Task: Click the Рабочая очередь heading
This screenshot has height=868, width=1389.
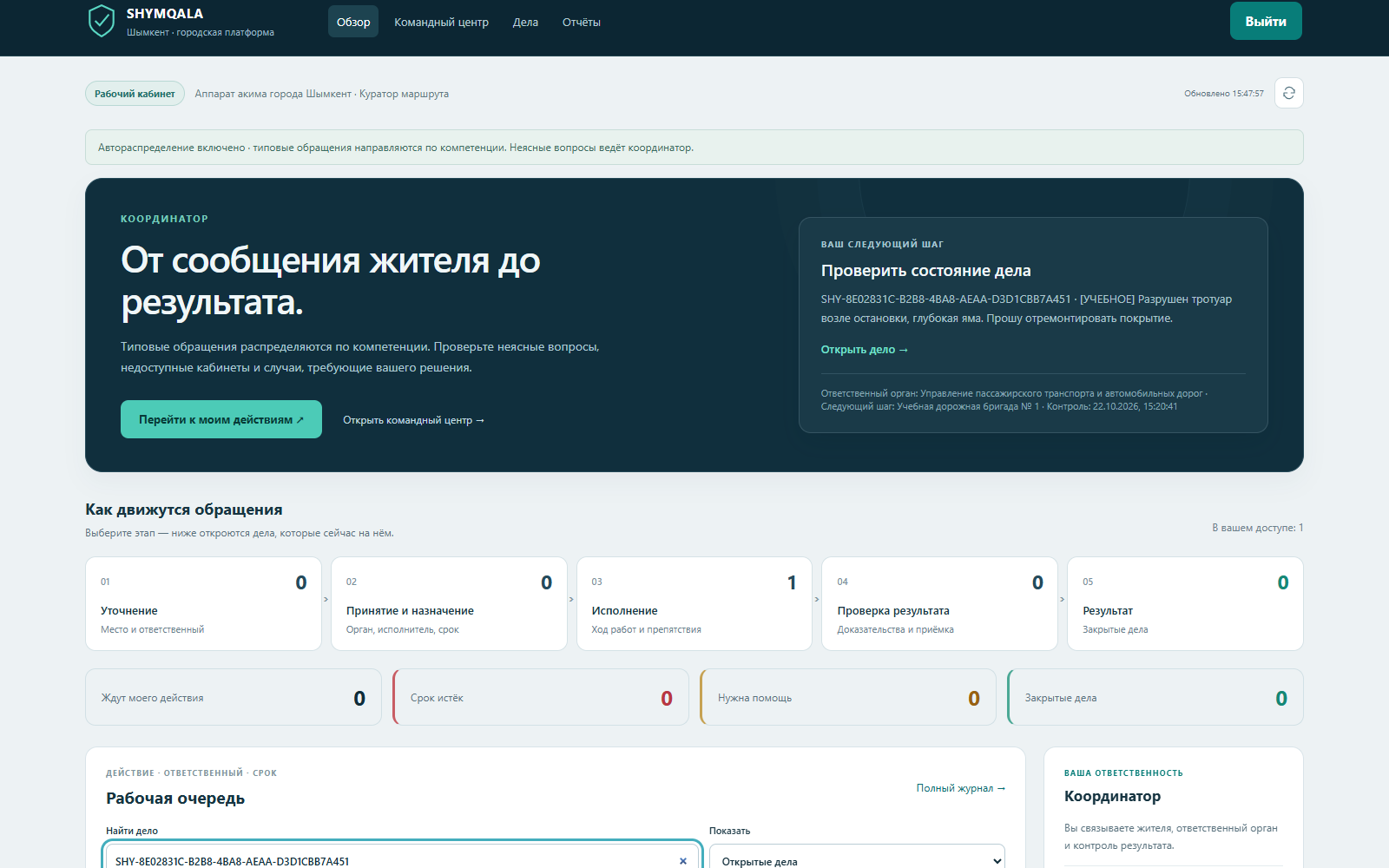Action: click(x=175, y=799)
